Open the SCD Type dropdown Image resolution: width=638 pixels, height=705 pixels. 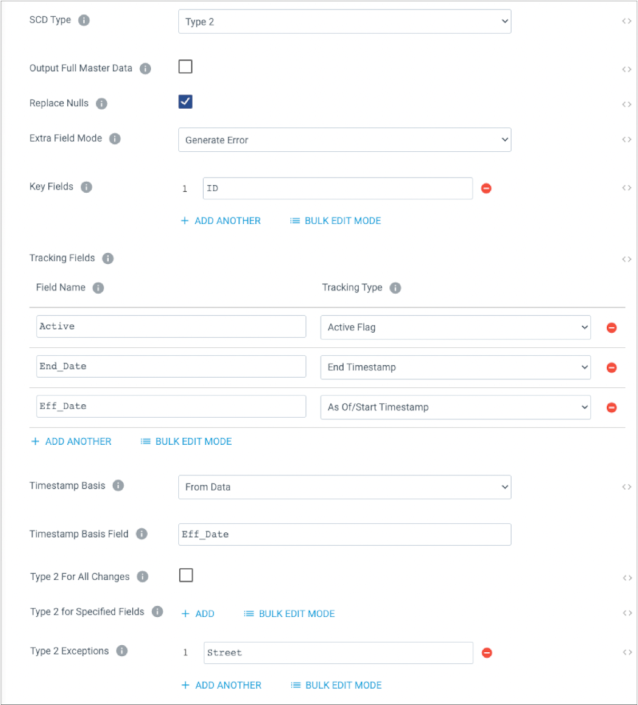(344, 22)
